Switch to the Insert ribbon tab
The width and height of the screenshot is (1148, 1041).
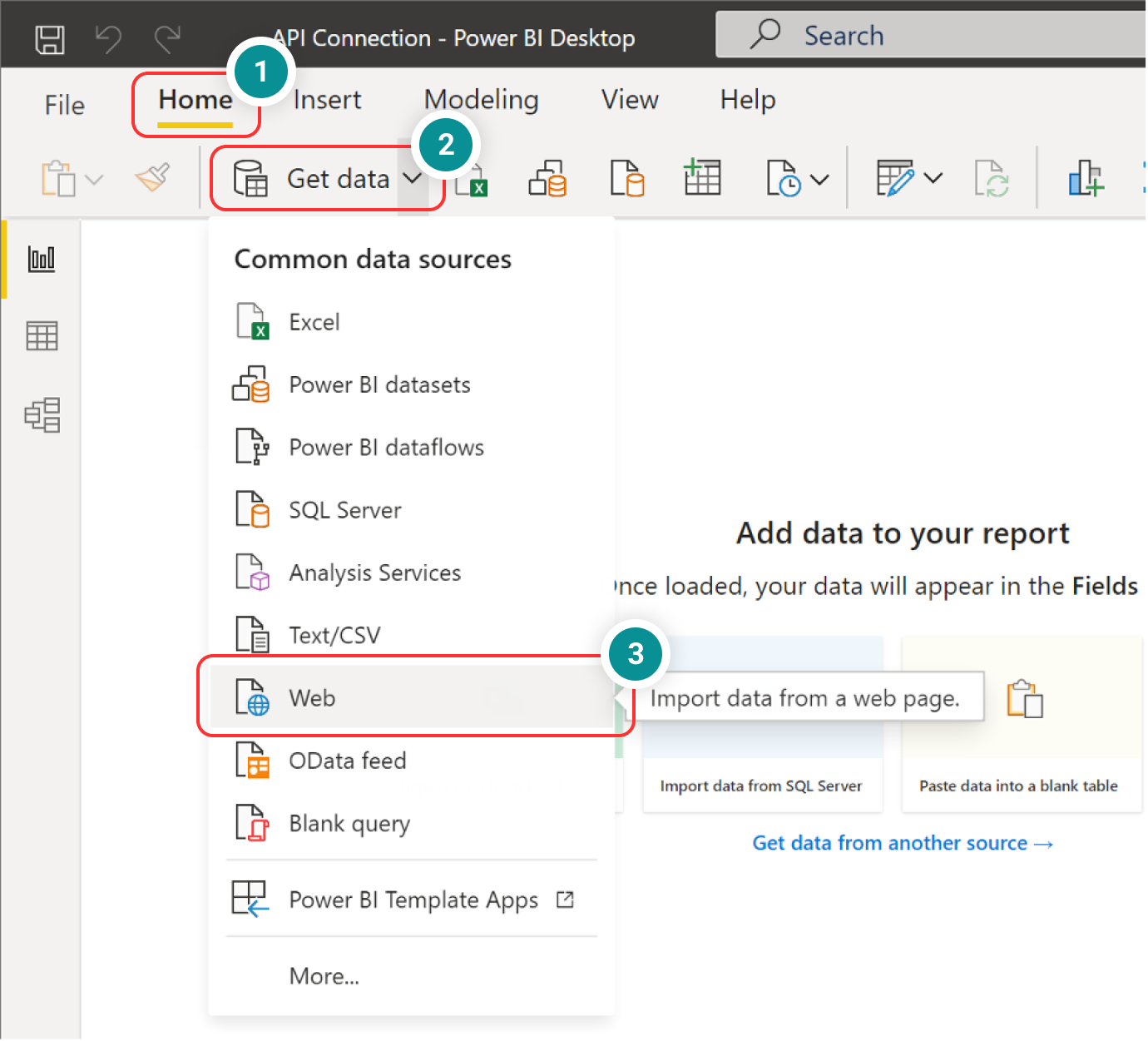pyautogui.click(x=327, y=100)
